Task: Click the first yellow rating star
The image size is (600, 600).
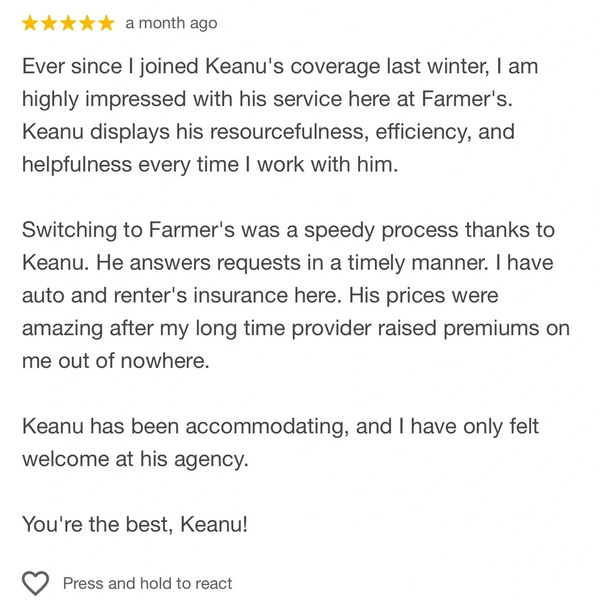Action: click(x=30, y=22)
